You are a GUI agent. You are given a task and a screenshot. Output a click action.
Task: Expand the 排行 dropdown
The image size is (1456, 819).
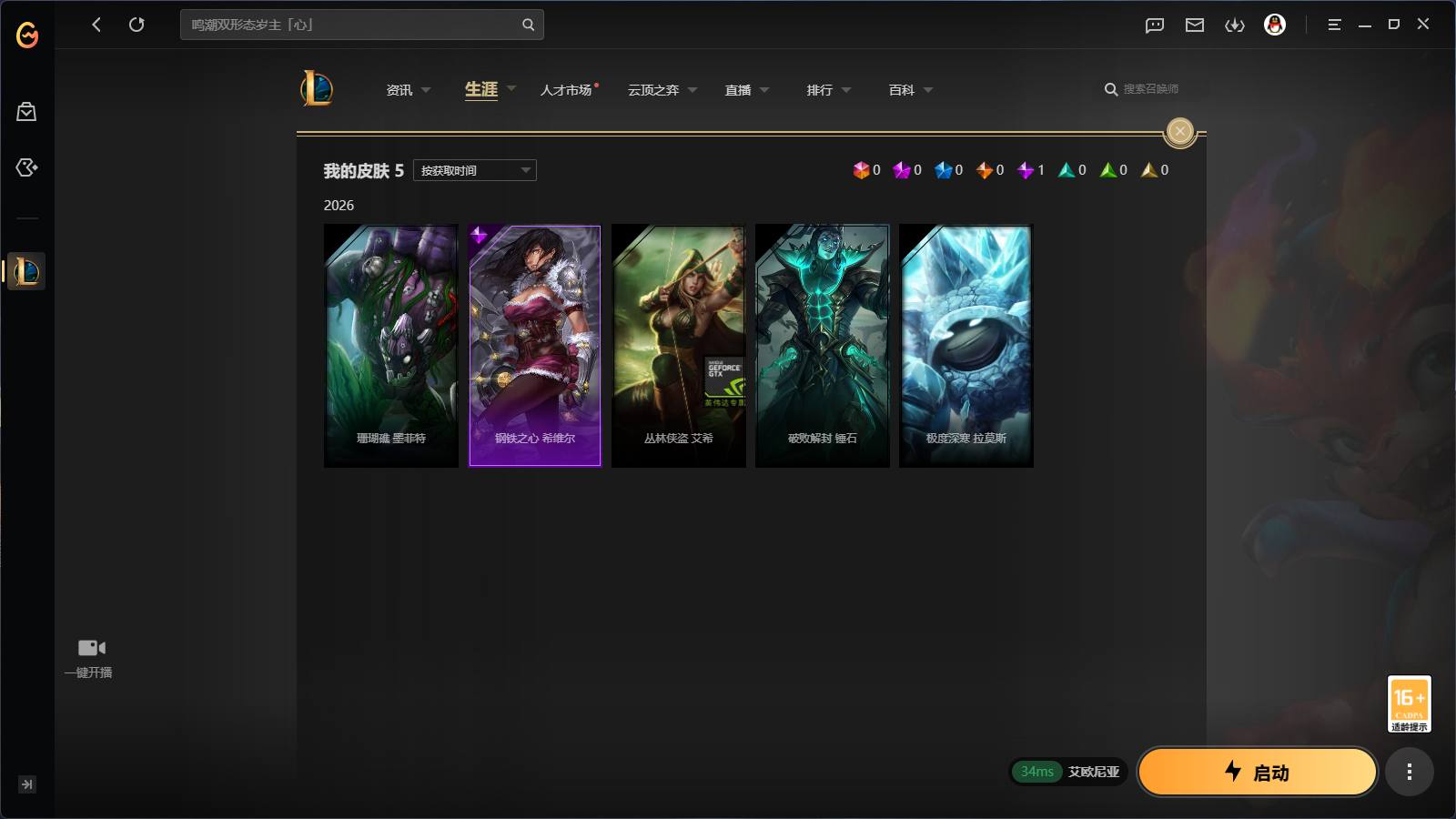tap(846, 90)
